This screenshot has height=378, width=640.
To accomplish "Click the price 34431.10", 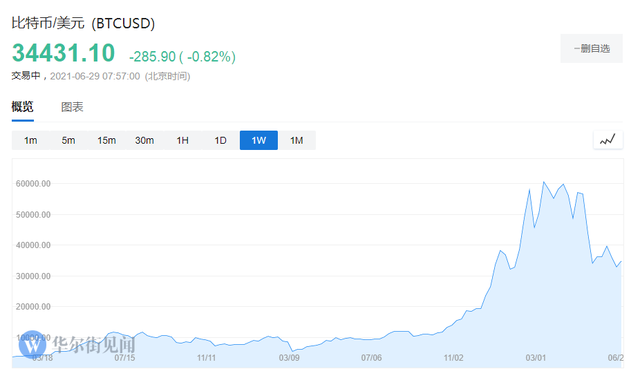I will click(x=64, y=53).
